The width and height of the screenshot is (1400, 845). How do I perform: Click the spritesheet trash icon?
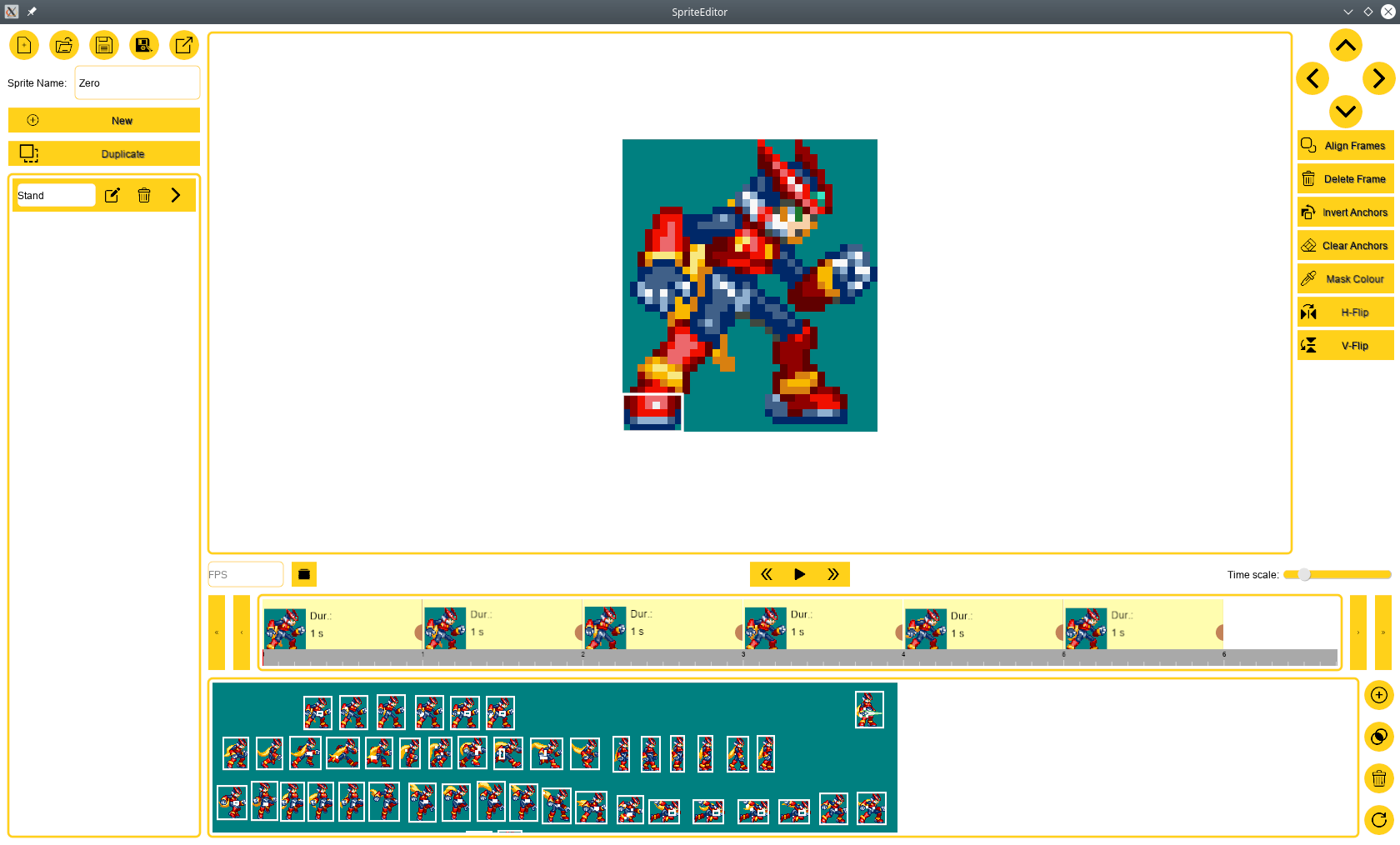pyautogui.click(x=1379, y=778)
